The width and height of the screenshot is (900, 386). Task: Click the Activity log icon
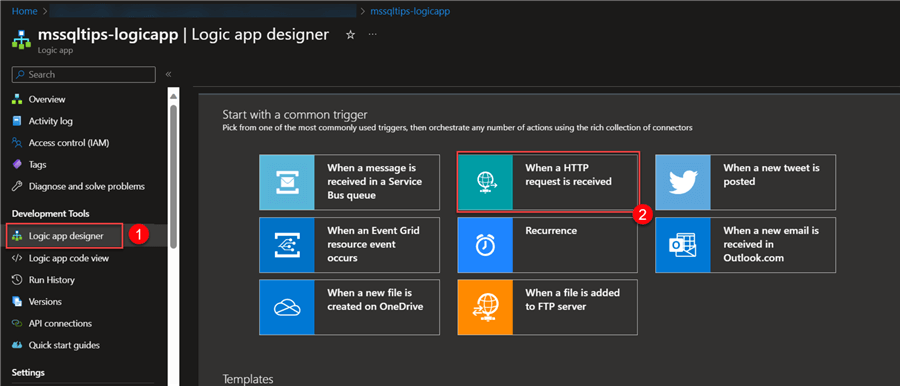coord(17,121)
